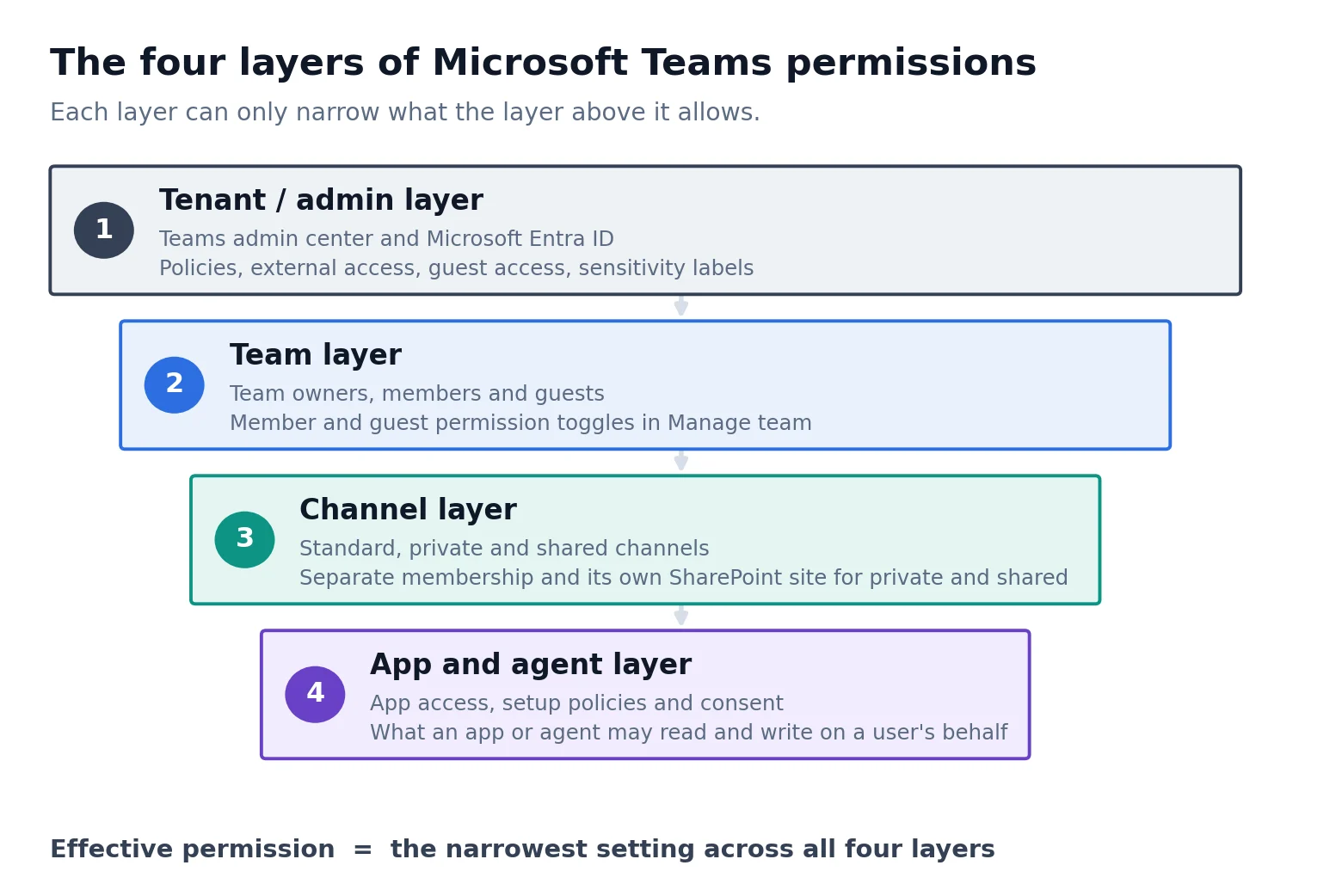The height and width of the screenshot is (896, 1342).
Task: Click 'What an app or agent may read' line
Action: pyautogui.click(x=688, y=733)
